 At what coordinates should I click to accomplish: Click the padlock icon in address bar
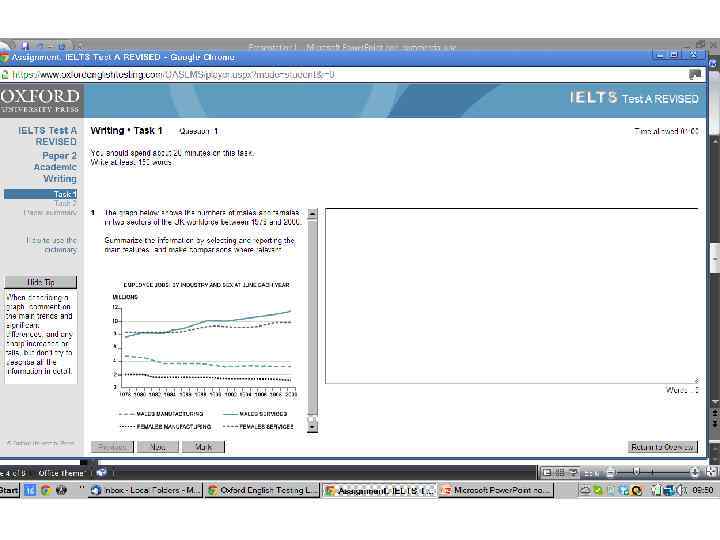pyautogui.click(x=5, y=74)
